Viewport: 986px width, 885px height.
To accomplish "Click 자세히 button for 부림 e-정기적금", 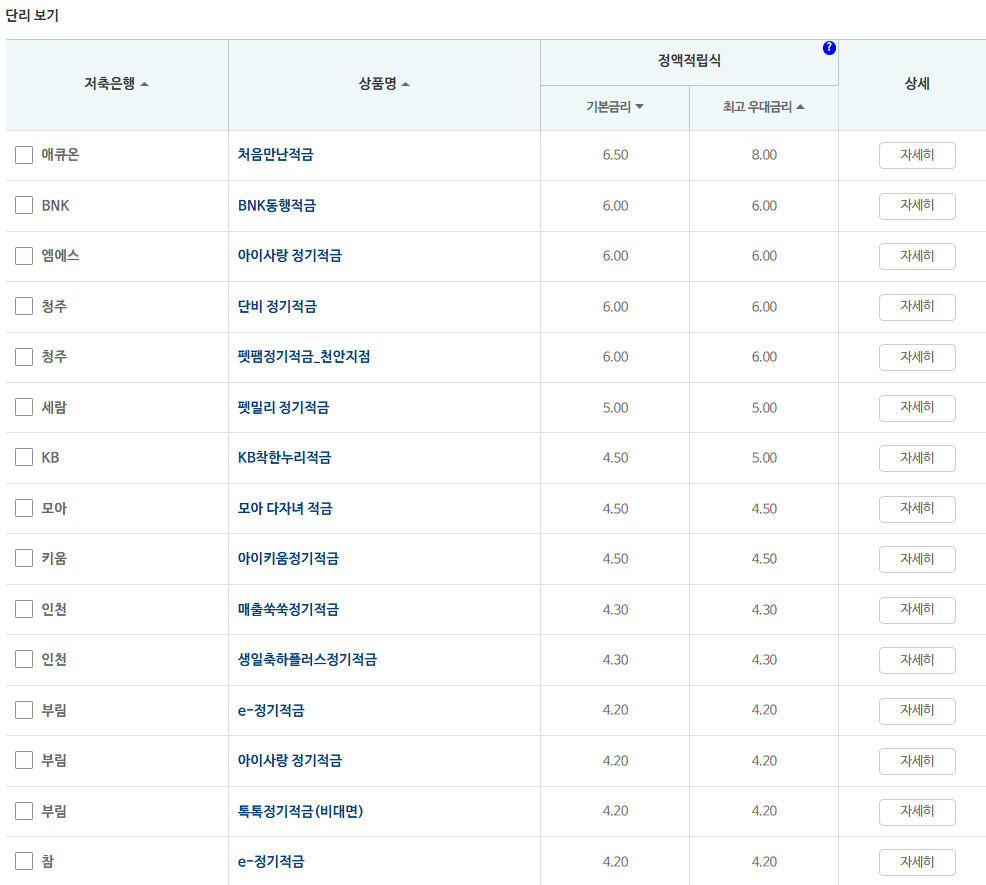I will click(917, 710).
